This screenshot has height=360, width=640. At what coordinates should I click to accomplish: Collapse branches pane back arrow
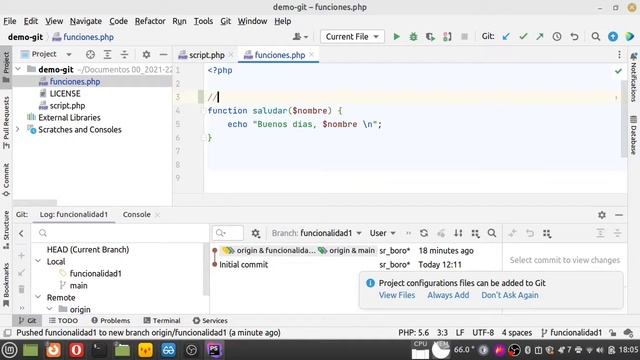tap(21, 233)
